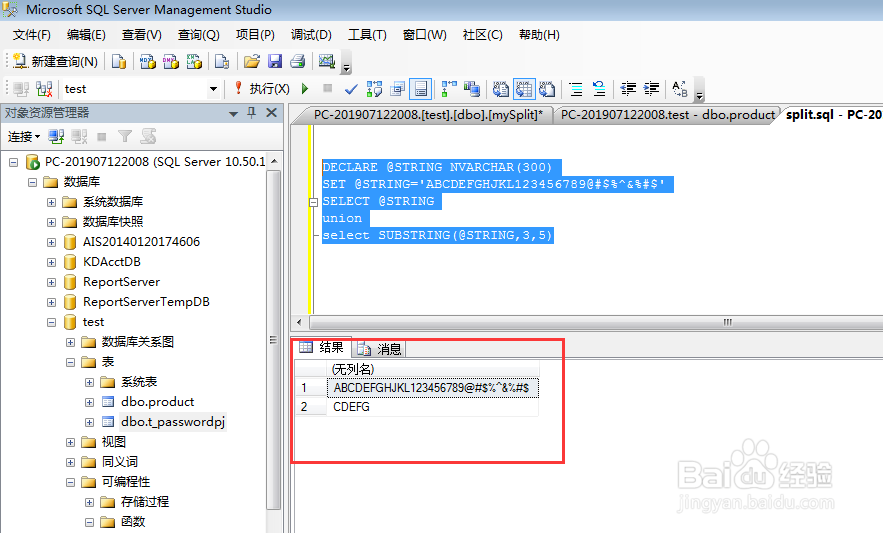Click the Open File folder icon
Image resolution: width=883 pixels, height=533 pixels.
coord(251,61)
